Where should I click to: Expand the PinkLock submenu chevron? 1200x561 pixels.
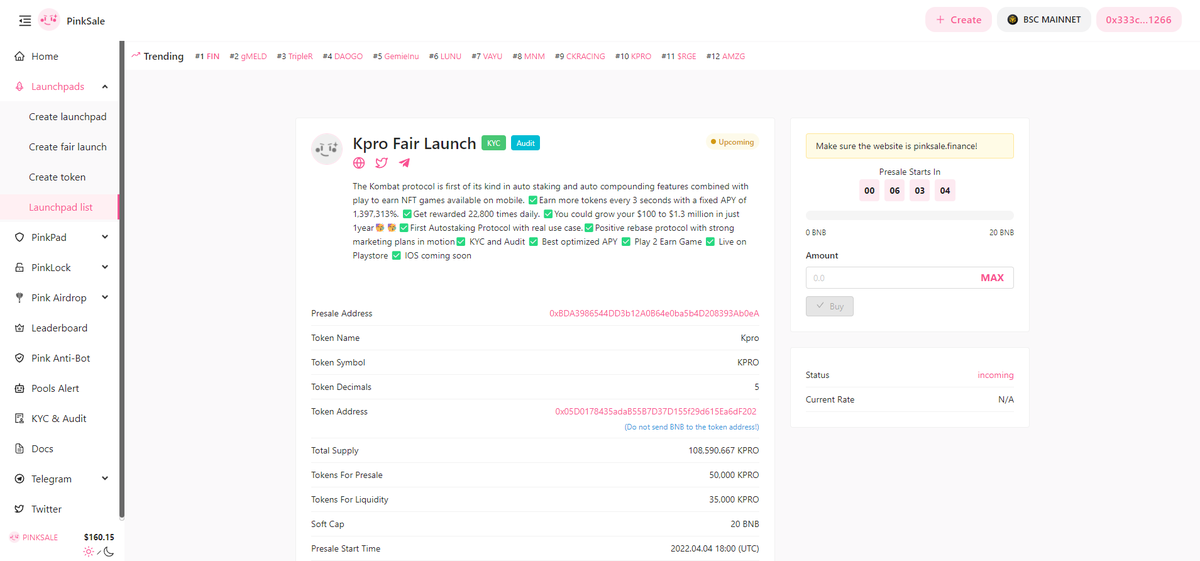coord(105,268)
